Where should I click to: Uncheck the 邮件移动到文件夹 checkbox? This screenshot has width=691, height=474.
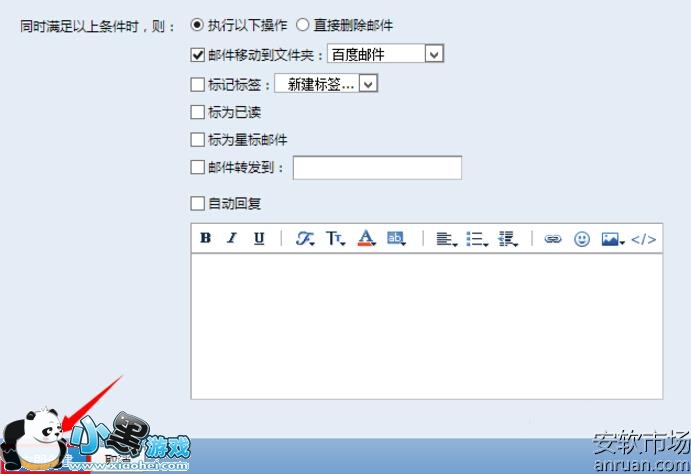[197, 55]
